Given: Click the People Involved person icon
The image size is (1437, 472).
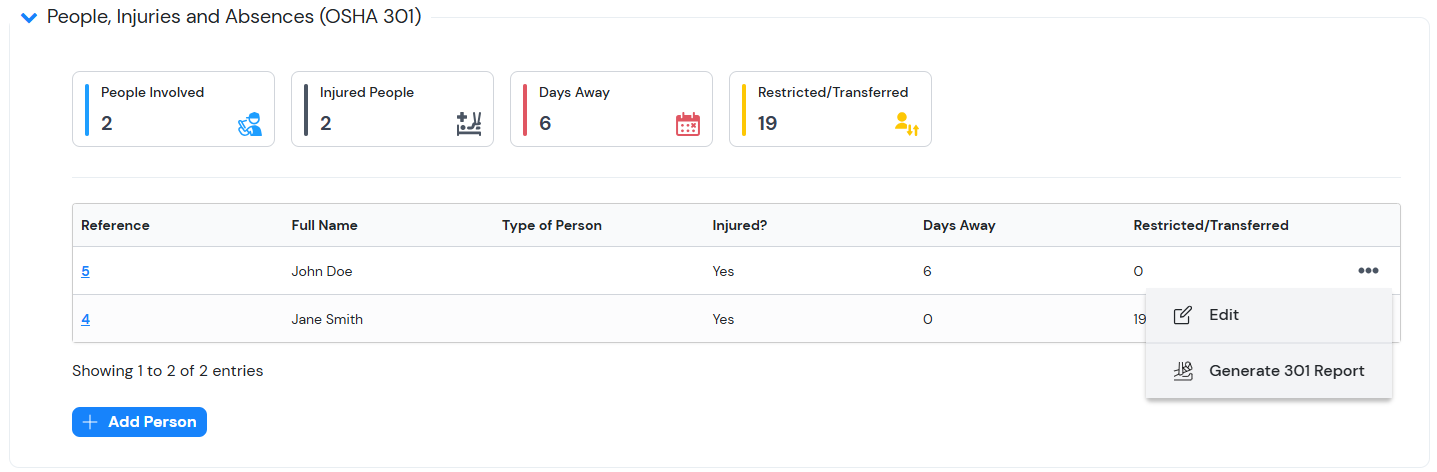Looking at the screenshot, I should [x=250, y=125].
